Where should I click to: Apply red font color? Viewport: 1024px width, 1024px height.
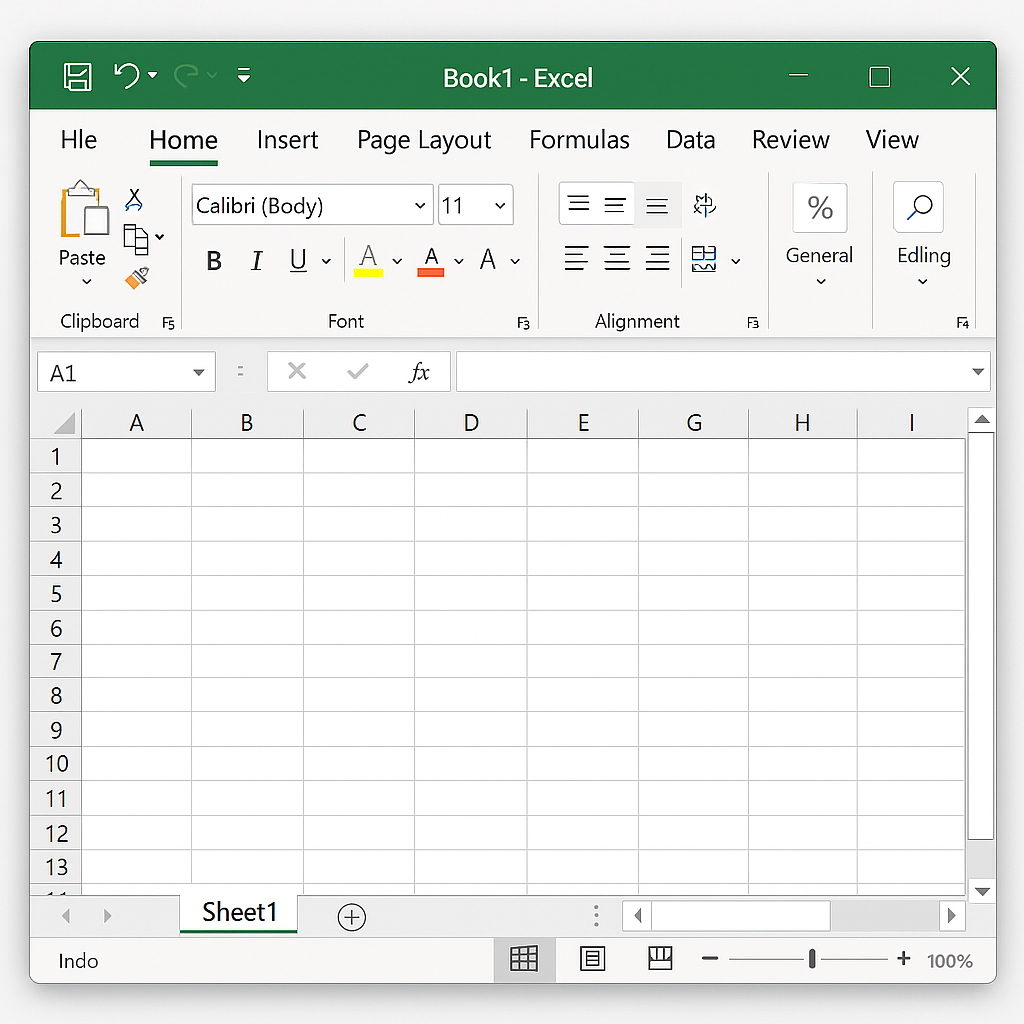431,261
